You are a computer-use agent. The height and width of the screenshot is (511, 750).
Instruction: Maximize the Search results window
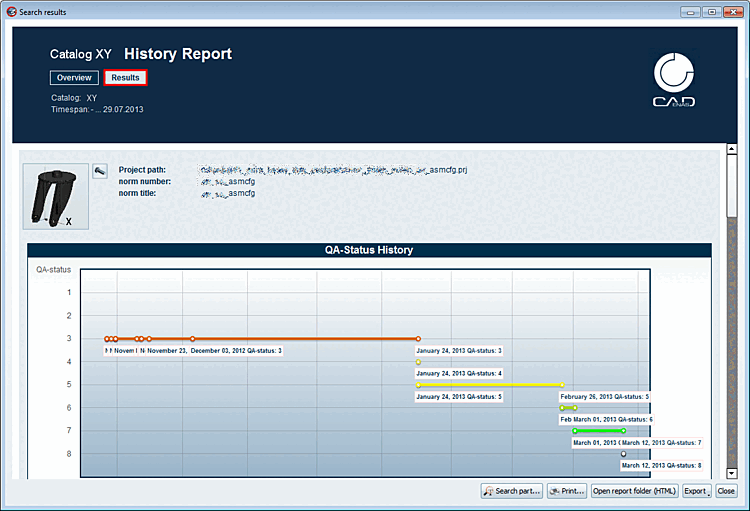point(712,12)
